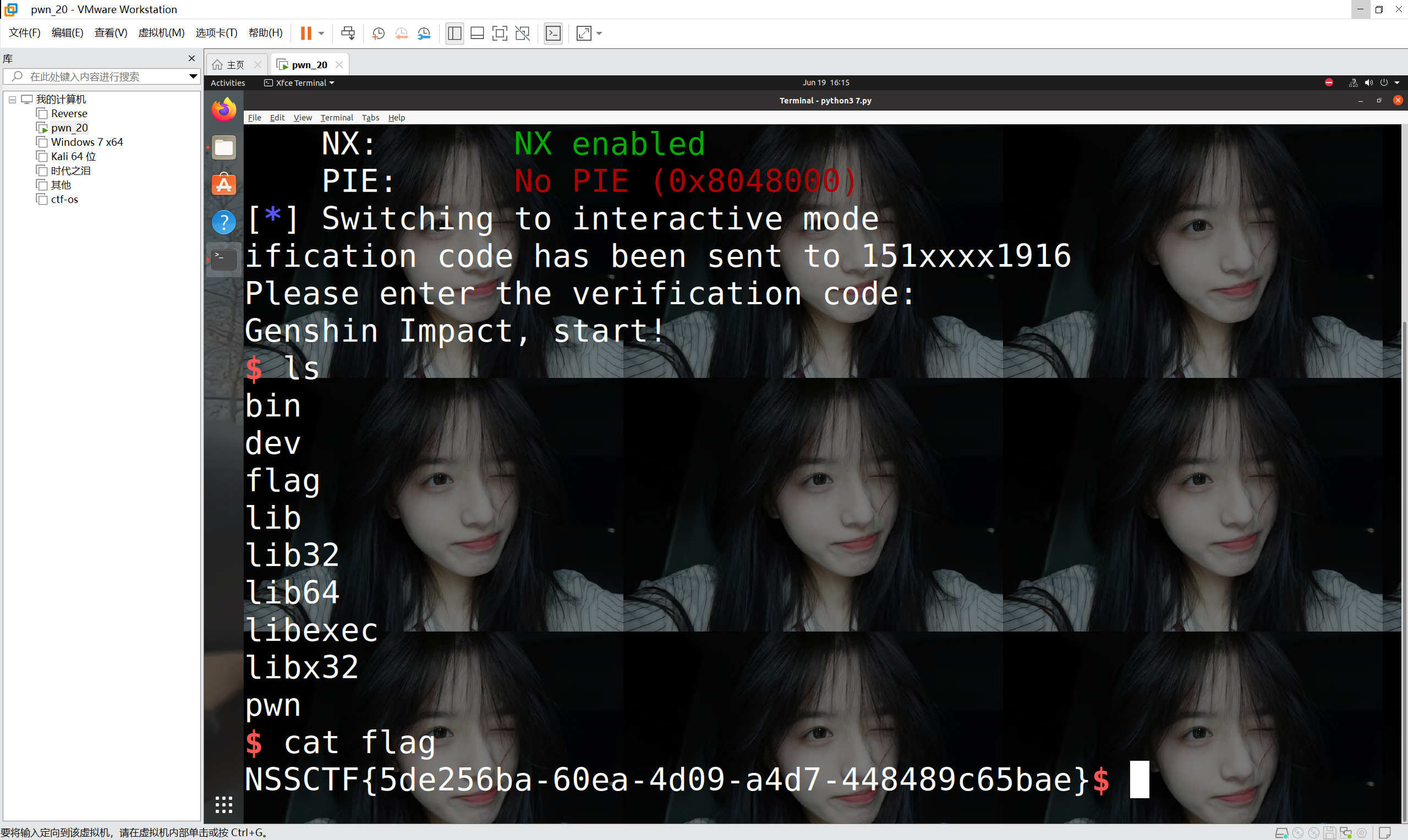Toggle the console view toolbar button
Screen dimensions: 1408x840
[553, 34]
